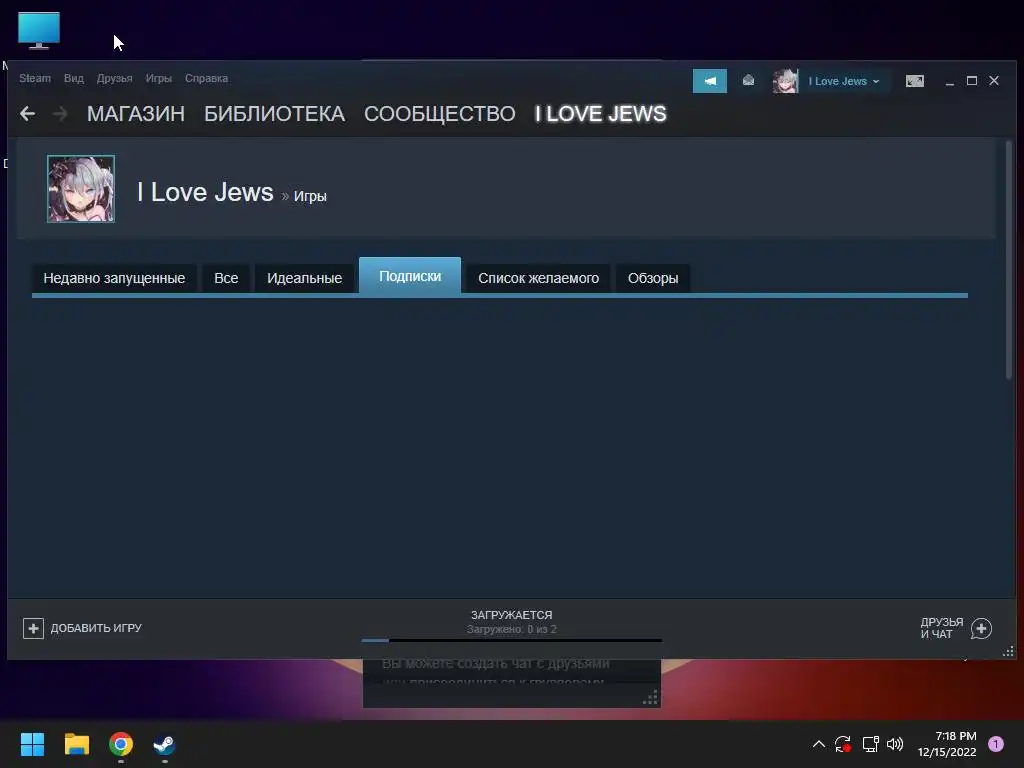Image resolution: width=1024 pixels, height=768 pixels.
Task: Click the small avatar in title bar
Action: [x=785, y=81]
